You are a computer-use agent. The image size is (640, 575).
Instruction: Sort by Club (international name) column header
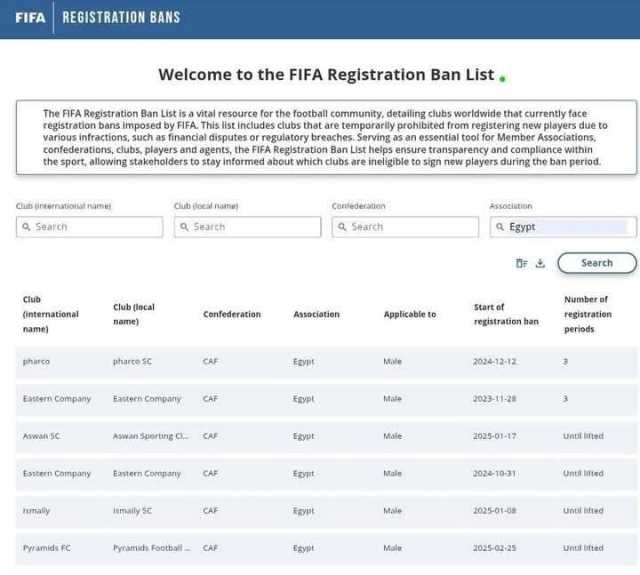51,314
